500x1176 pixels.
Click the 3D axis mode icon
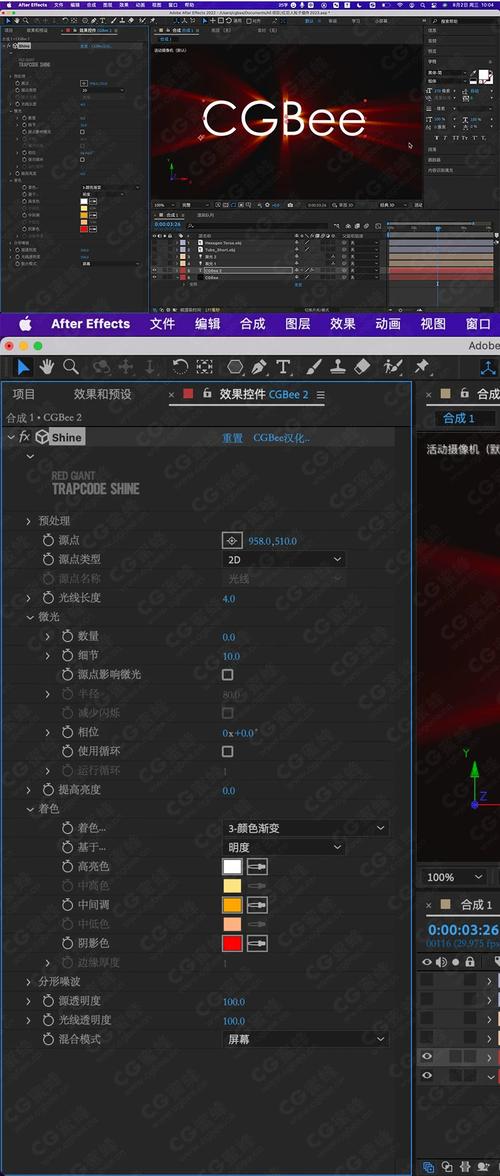pyautogui.click(x=489, y=366)
